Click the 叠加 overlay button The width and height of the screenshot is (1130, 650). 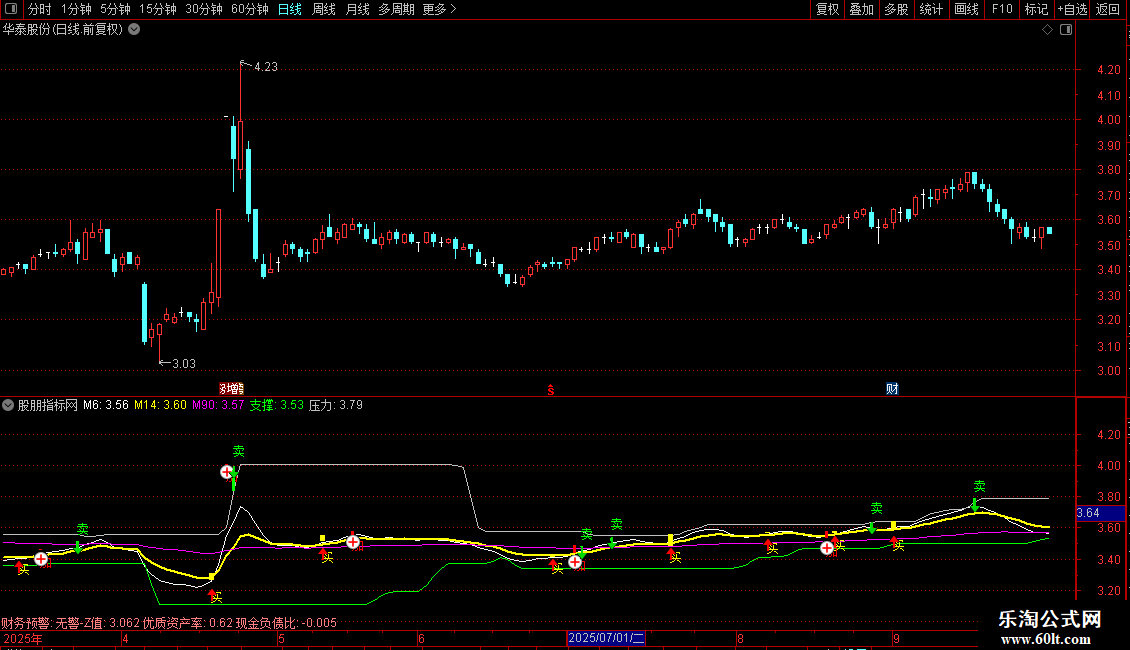click(x=862, y=9)
